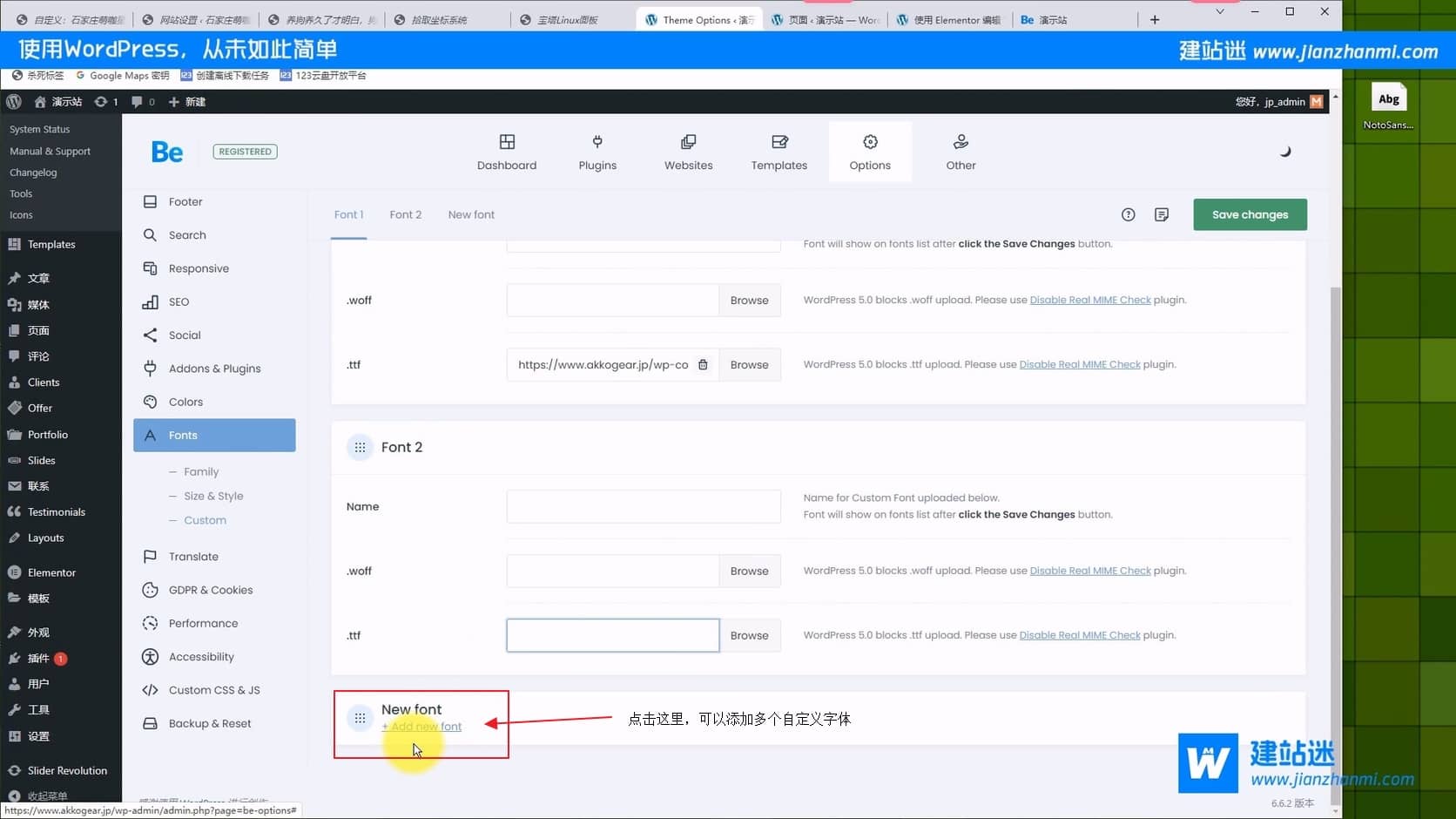Select Colors in the options sidebar
The width and height of the screenshot is (1456, 819).
[185, 402]
